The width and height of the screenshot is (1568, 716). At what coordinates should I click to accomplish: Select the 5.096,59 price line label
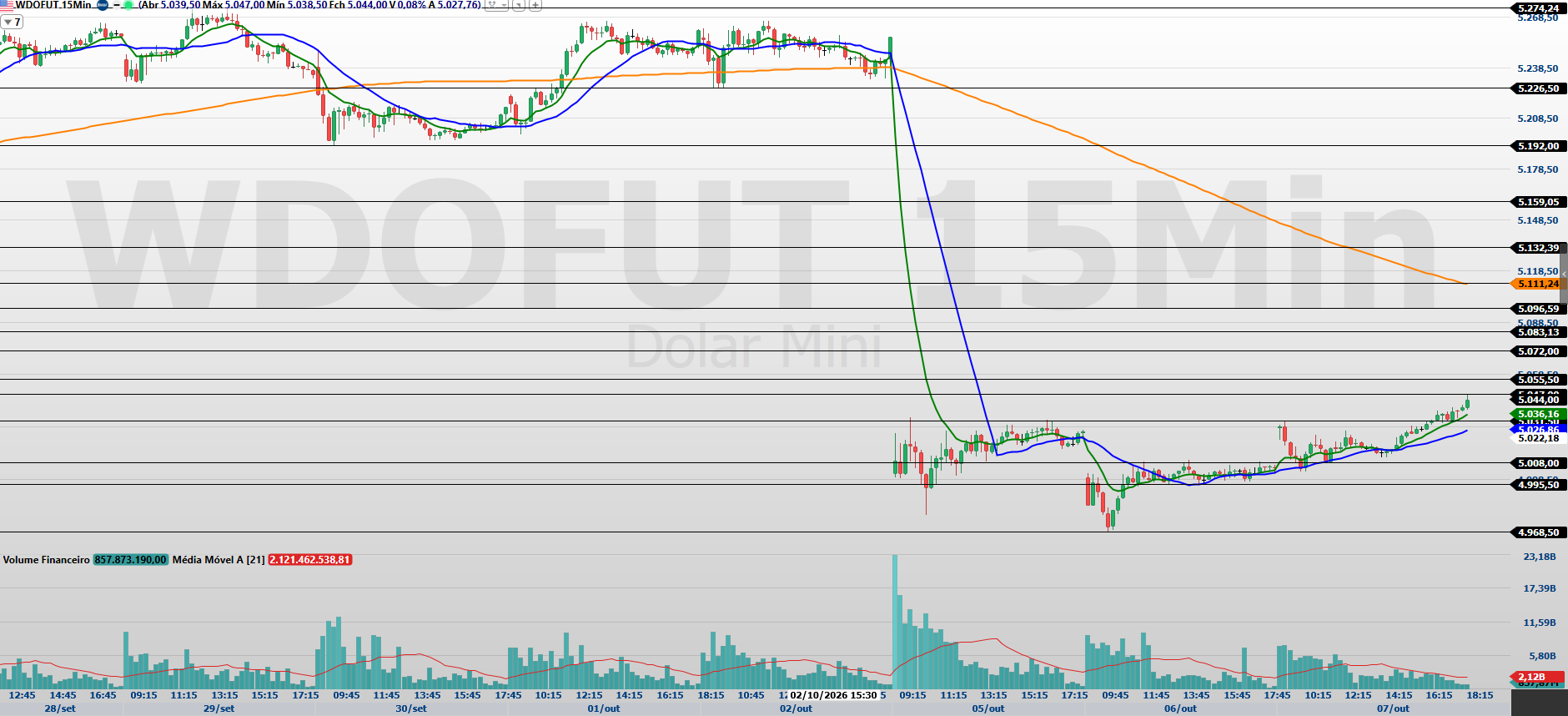coord(1538,309)
